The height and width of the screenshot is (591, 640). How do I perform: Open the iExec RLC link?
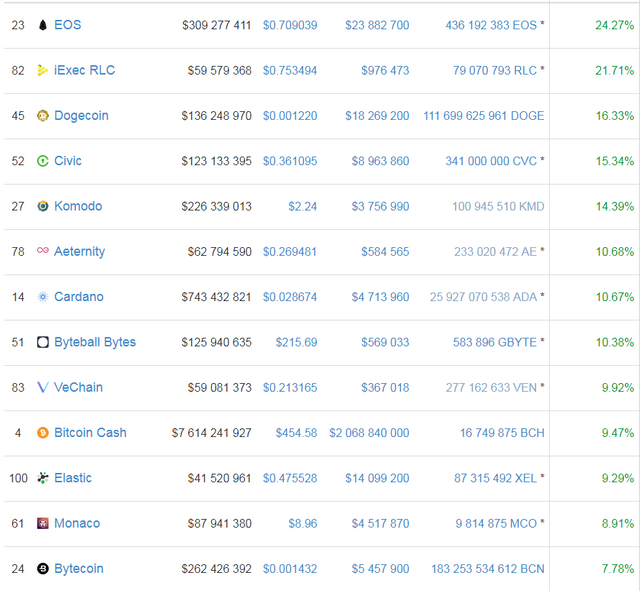click(84, 70)
